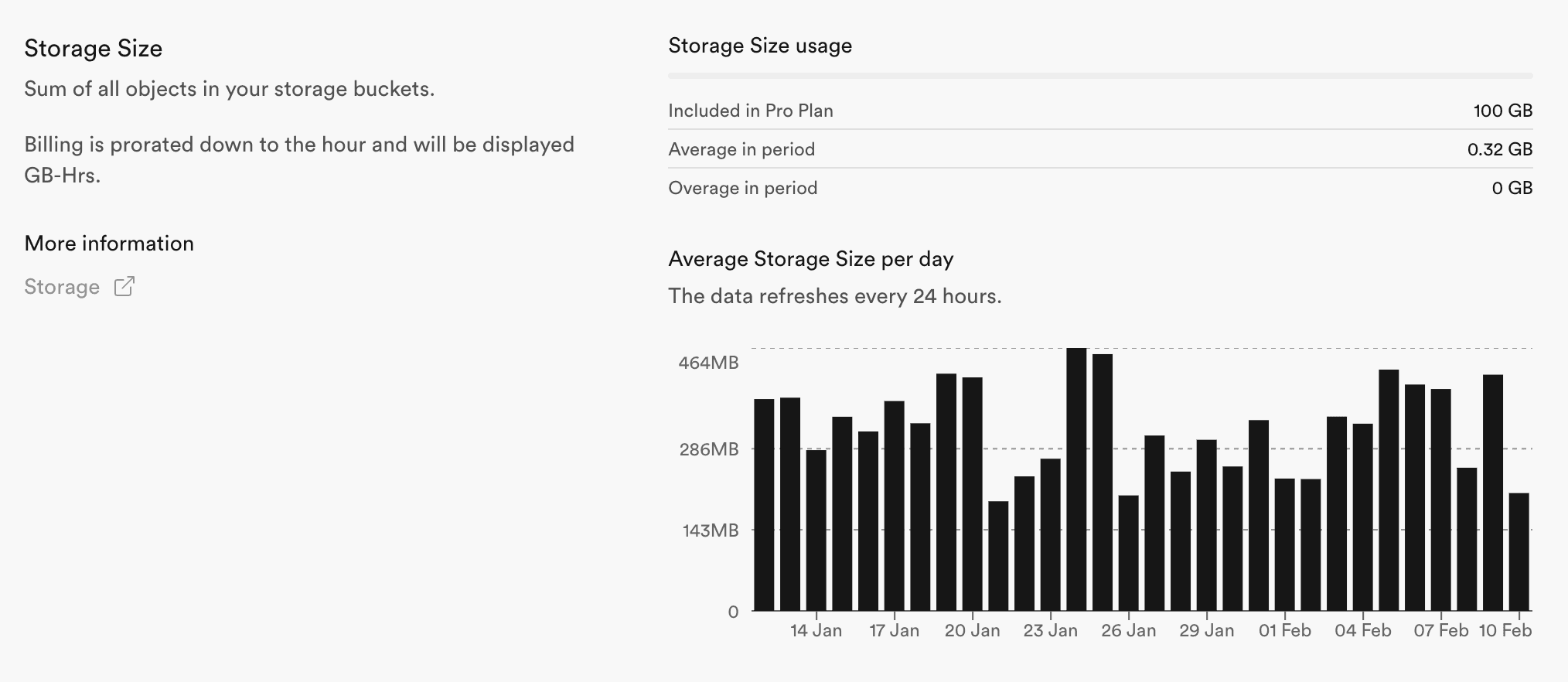1568x682 pixels.
Task: Click the Average Storage Size per day title
Action: [811, 260]
